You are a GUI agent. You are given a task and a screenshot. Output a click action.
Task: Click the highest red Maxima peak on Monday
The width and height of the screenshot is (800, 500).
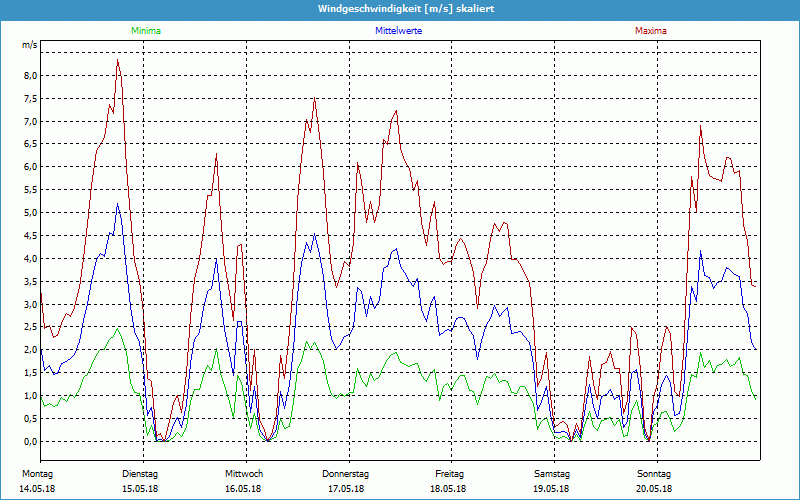coord(118,60)
